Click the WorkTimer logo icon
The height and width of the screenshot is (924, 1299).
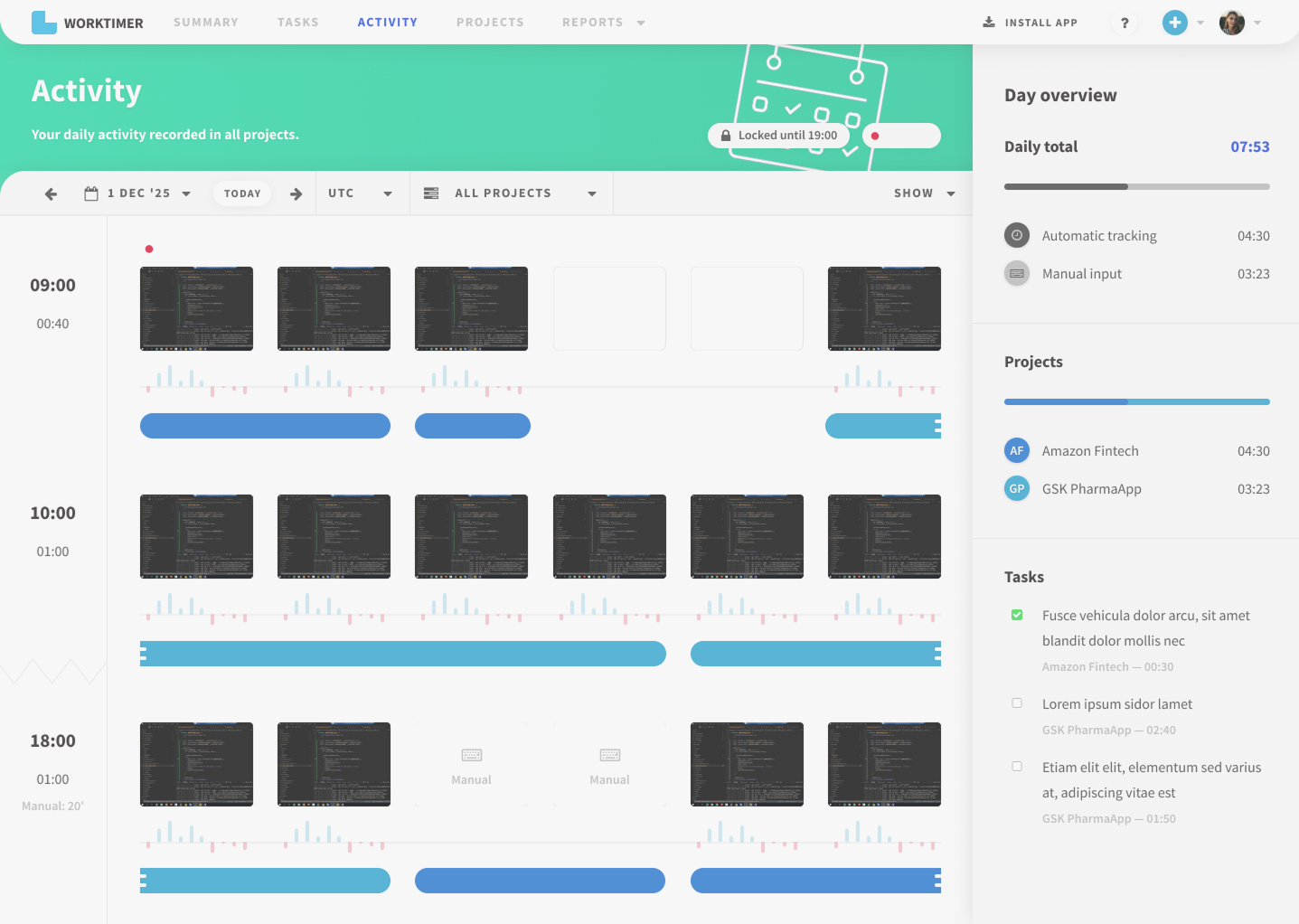pos(43,23)
